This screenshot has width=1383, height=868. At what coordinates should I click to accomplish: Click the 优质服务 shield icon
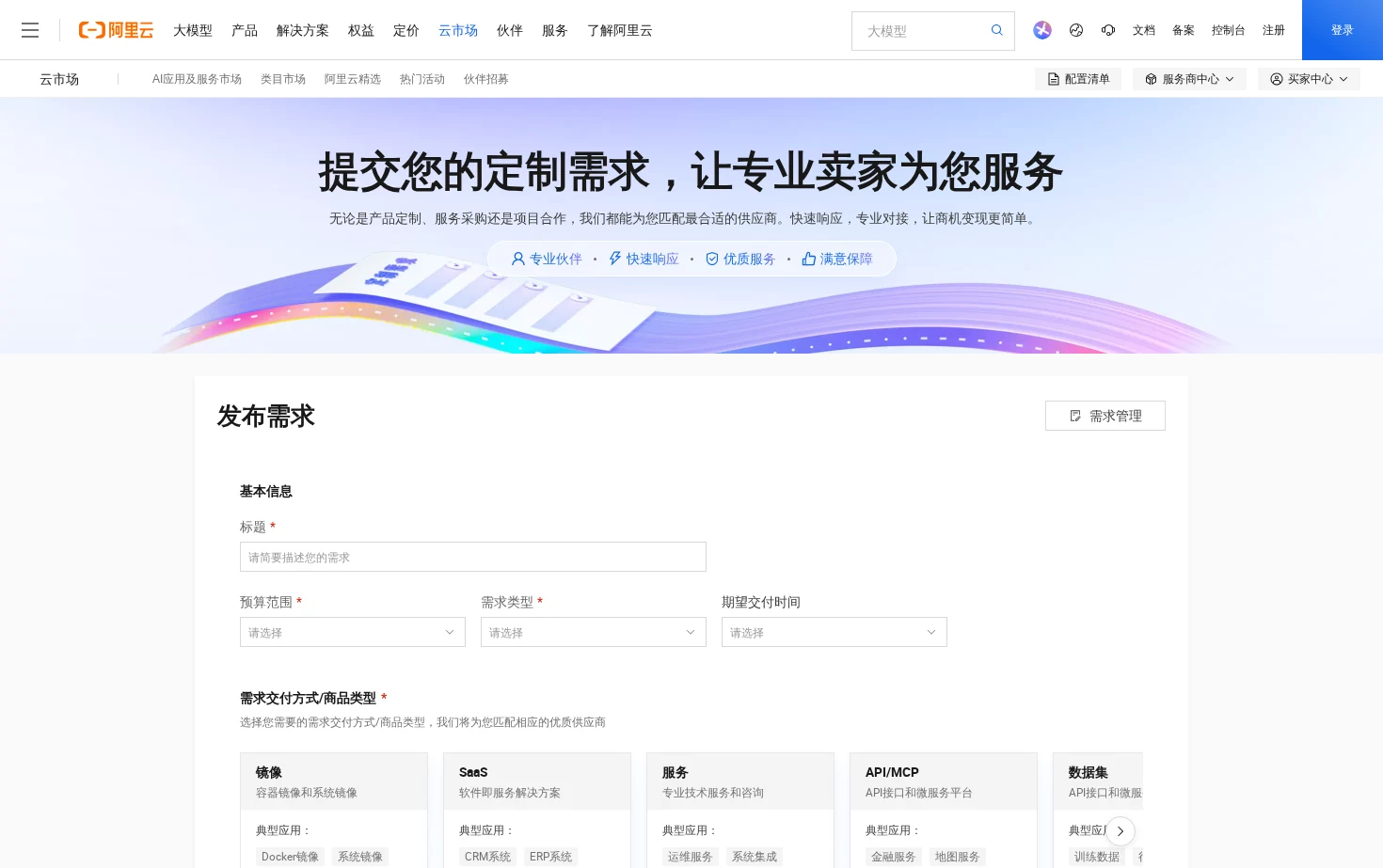[x=712, y=259]
